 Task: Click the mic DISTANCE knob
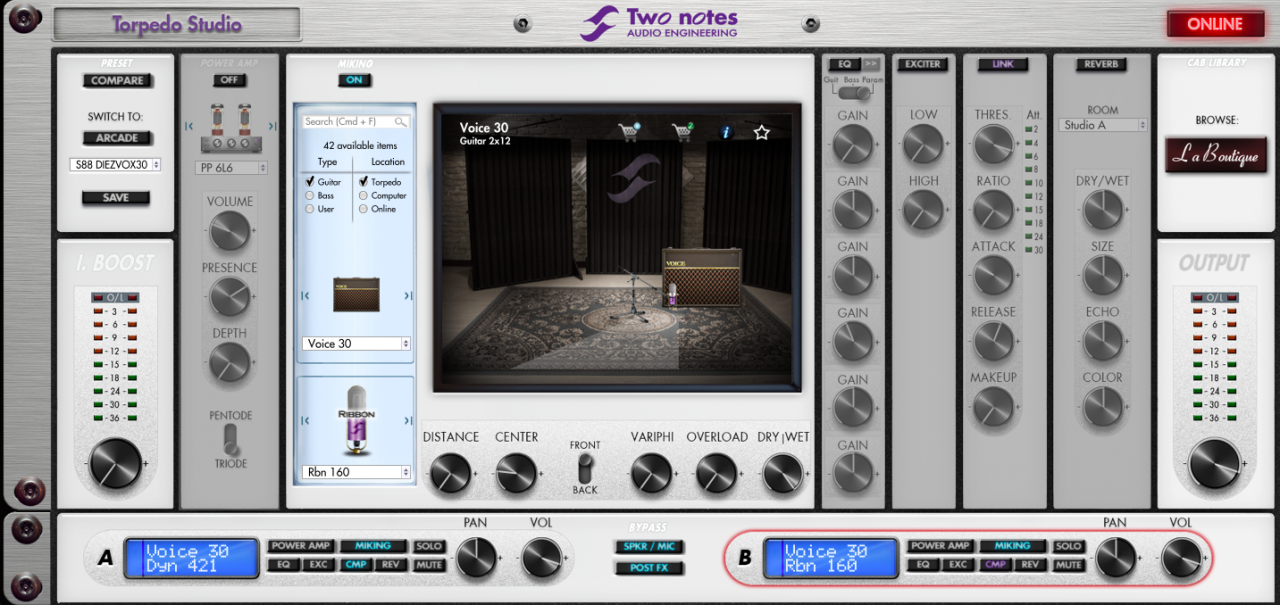(x=450, y=473)
